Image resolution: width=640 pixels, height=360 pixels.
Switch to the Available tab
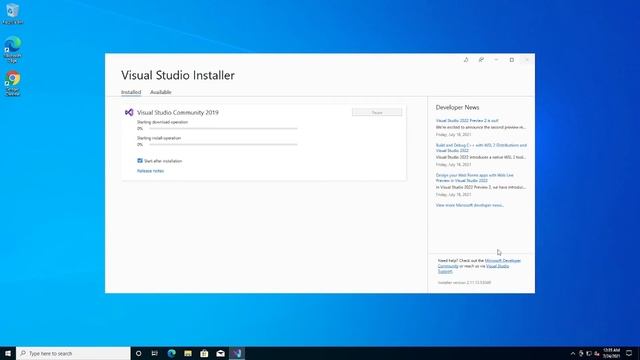coord(161,92)
